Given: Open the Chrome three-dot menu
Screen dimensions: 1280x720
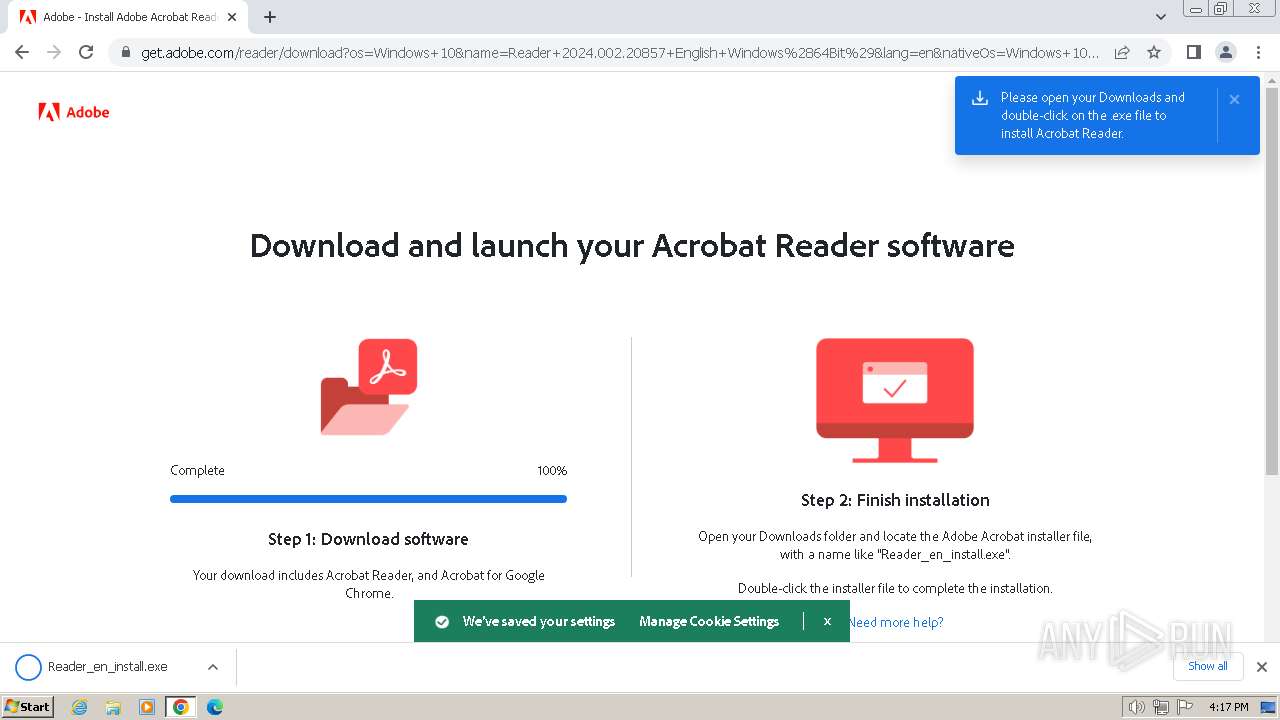Looking at the screenshot, I should coord(1258,52).
